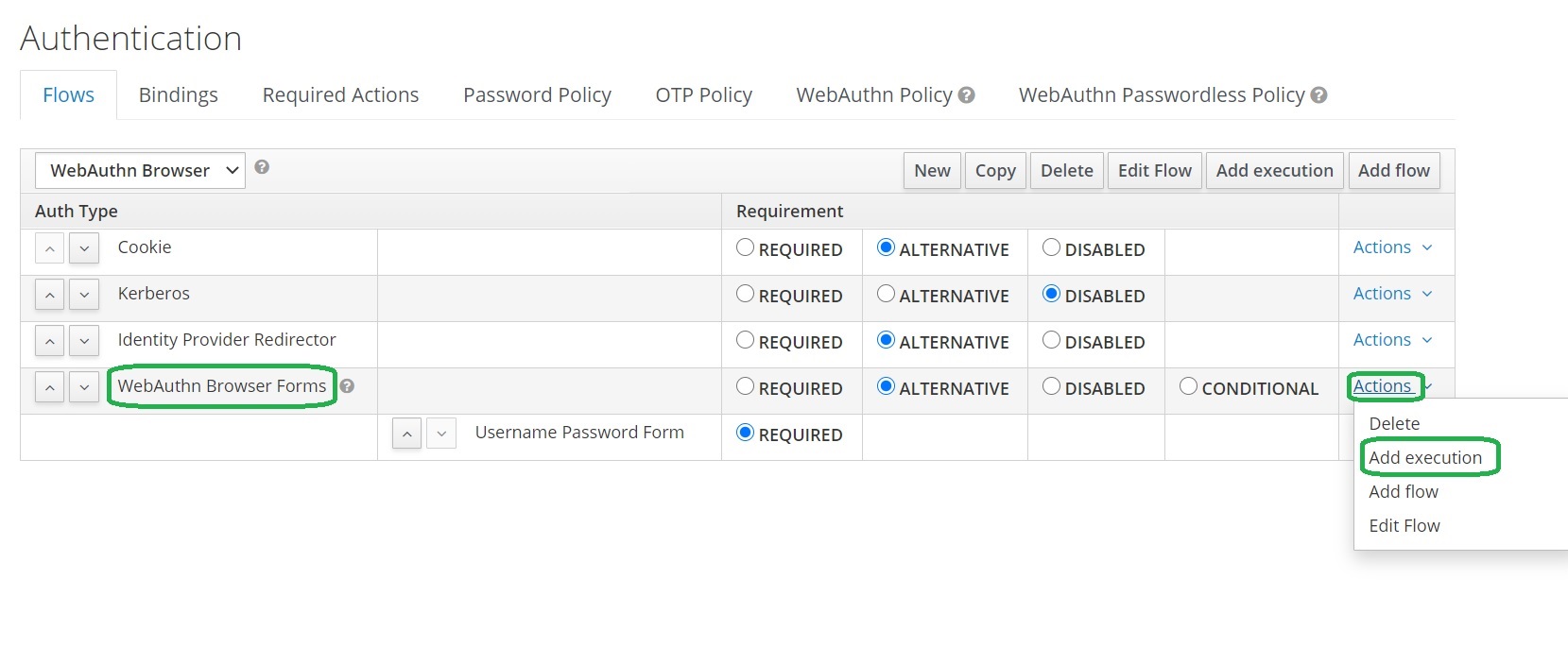The width and height of the screenshot is (1568, 647).
Task: Move WebAuthn Browser Forms up
Action: (50, 387)
